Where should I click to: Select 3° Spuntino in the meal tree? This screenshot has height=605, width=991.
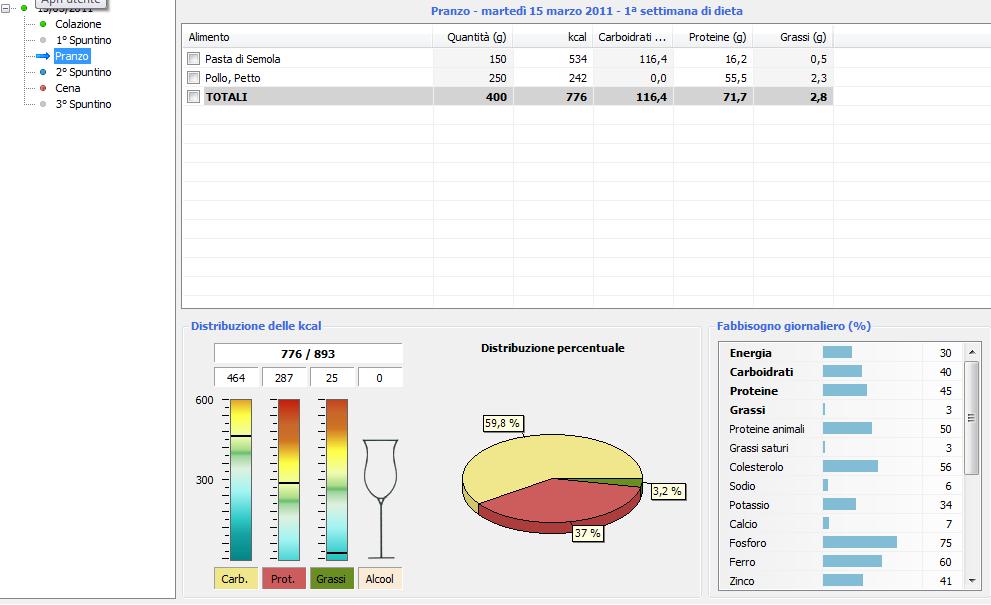pyautogui.click(x=83, y=104)
